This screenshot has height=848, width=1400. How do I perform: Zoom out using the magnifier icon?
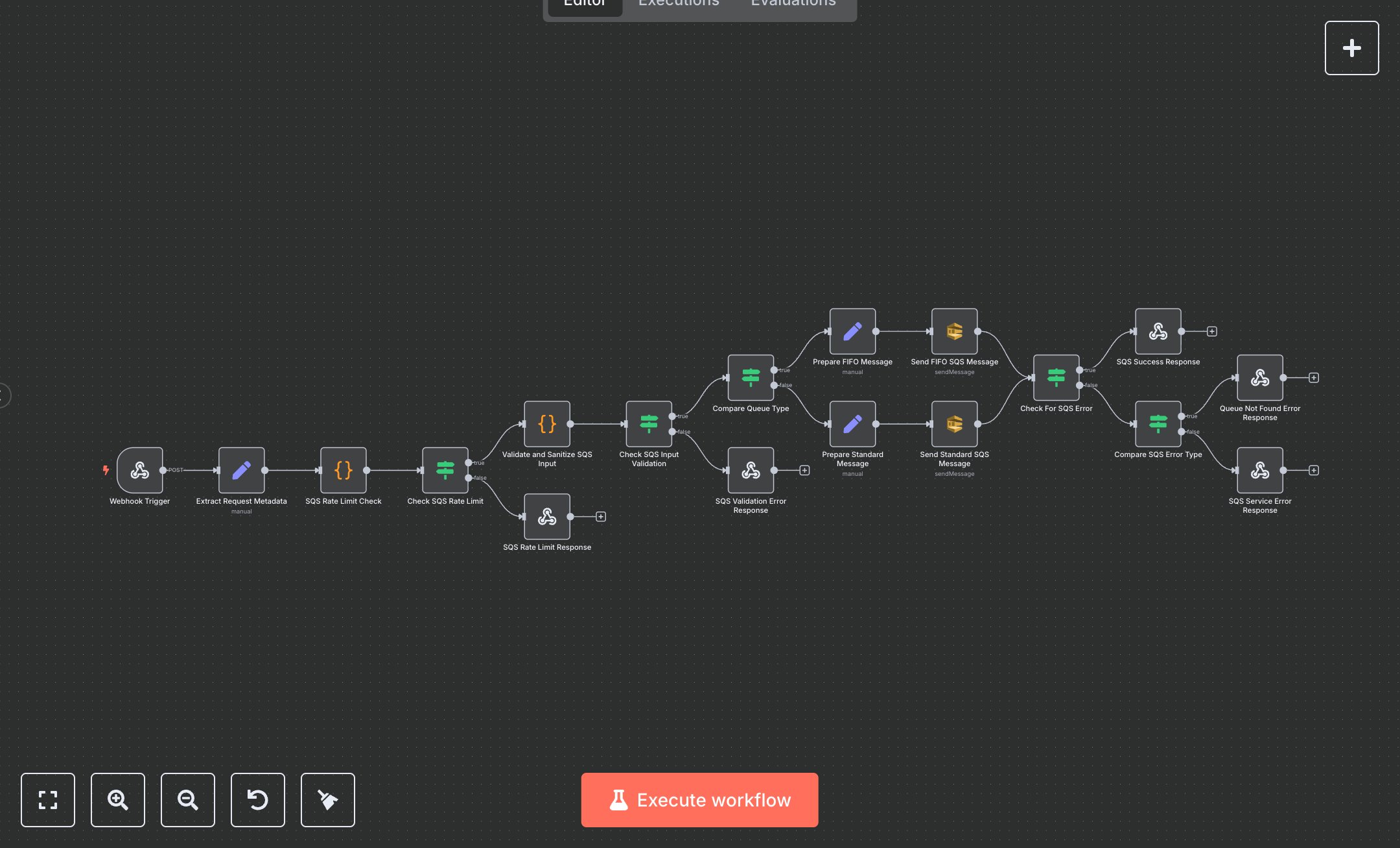[187, 800]
